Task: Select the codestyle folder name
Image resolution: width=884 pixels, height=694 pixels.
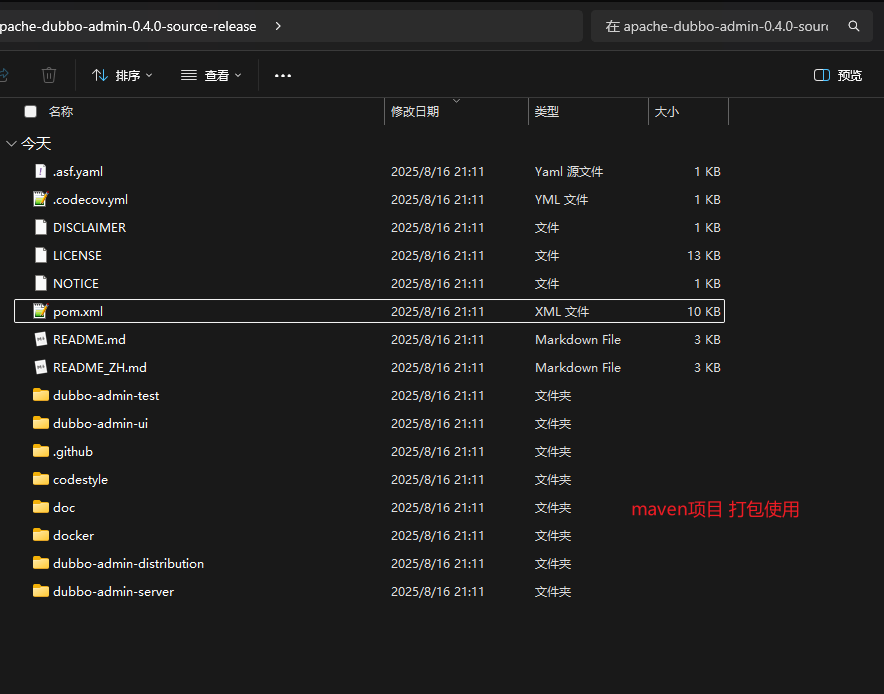Action: [80, 480]
